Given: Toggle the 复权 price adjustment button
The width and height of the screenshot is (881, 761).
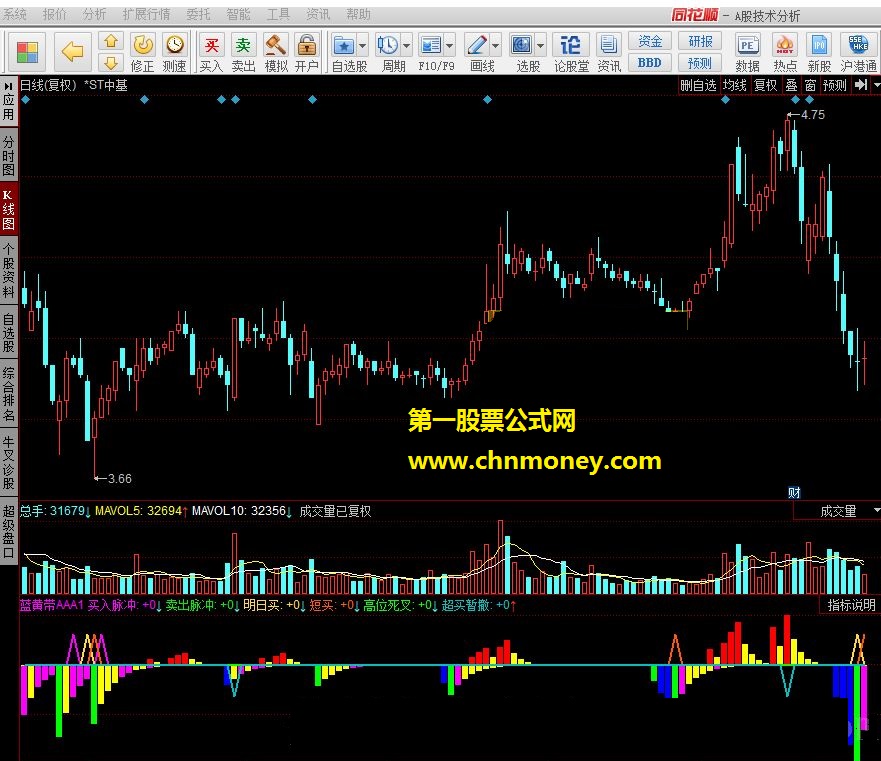Looking at the screenshot, I should pyautogui.click(x=765, y=85).
